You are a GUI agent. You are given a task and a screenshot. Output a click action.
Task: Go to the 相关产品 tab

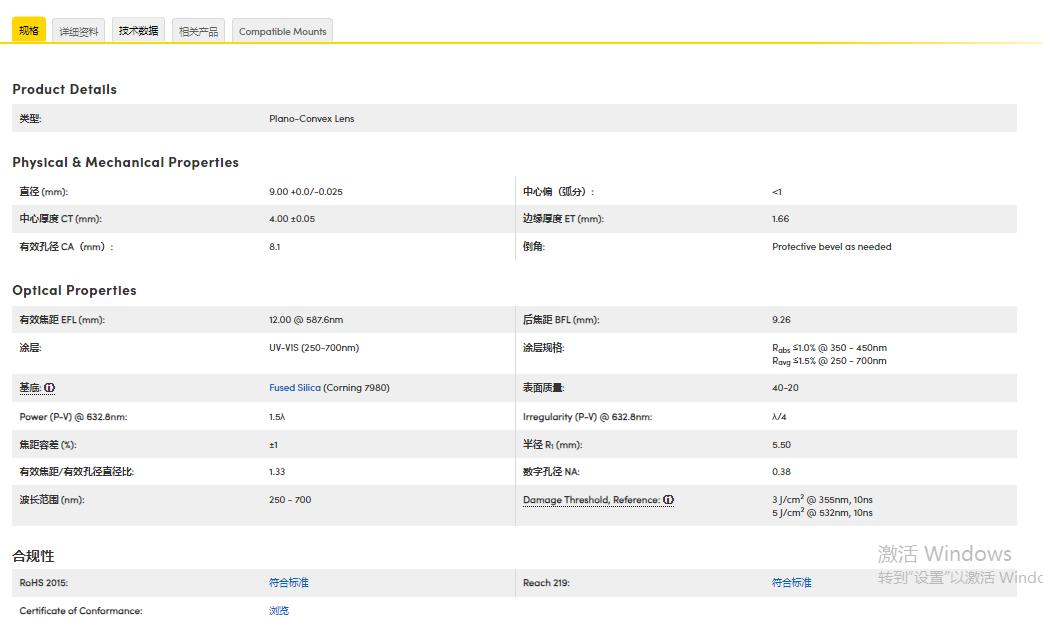pos(198,31)
